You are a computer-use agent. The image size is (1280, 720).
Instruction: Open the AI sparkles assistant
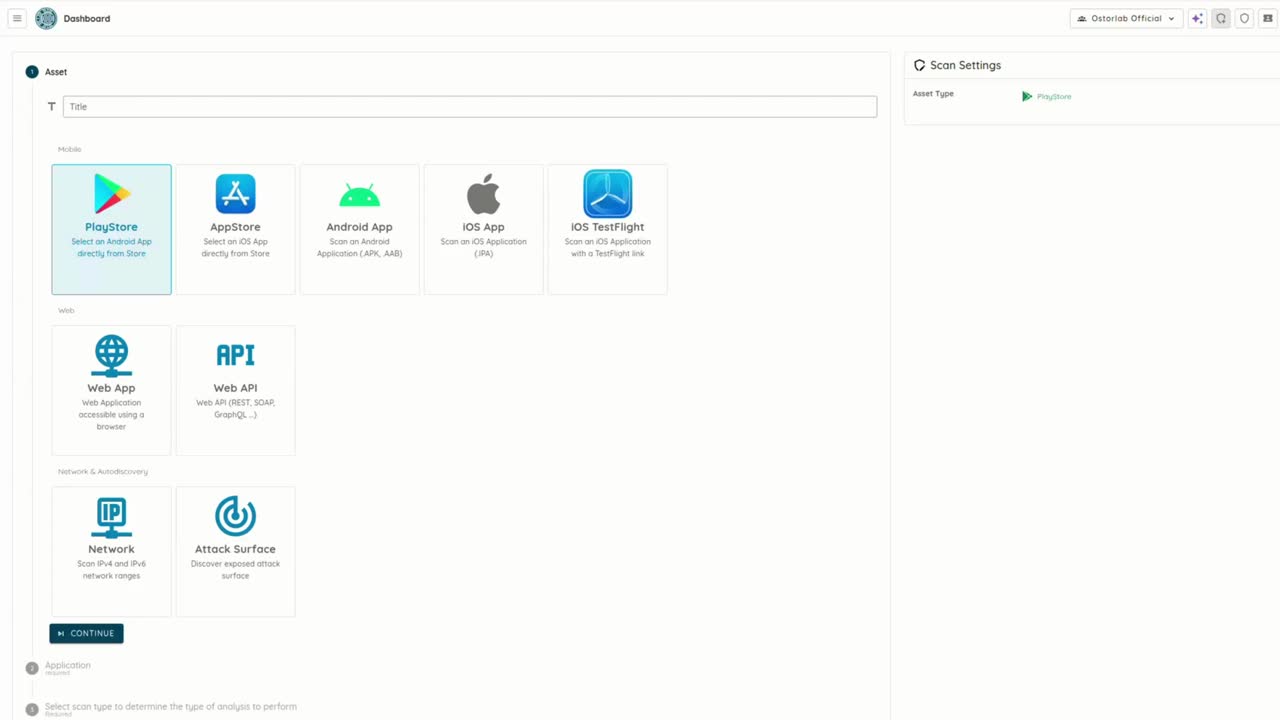click(x=1197, y=18)
